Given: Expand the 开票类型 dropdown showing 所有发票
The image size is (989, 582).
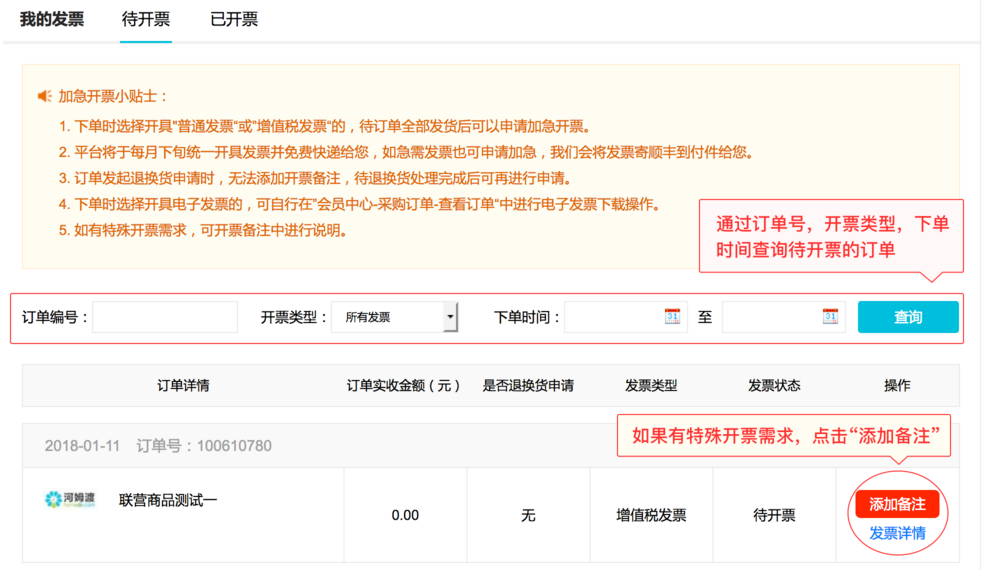Looking at the screenshot, I should 394,317.
